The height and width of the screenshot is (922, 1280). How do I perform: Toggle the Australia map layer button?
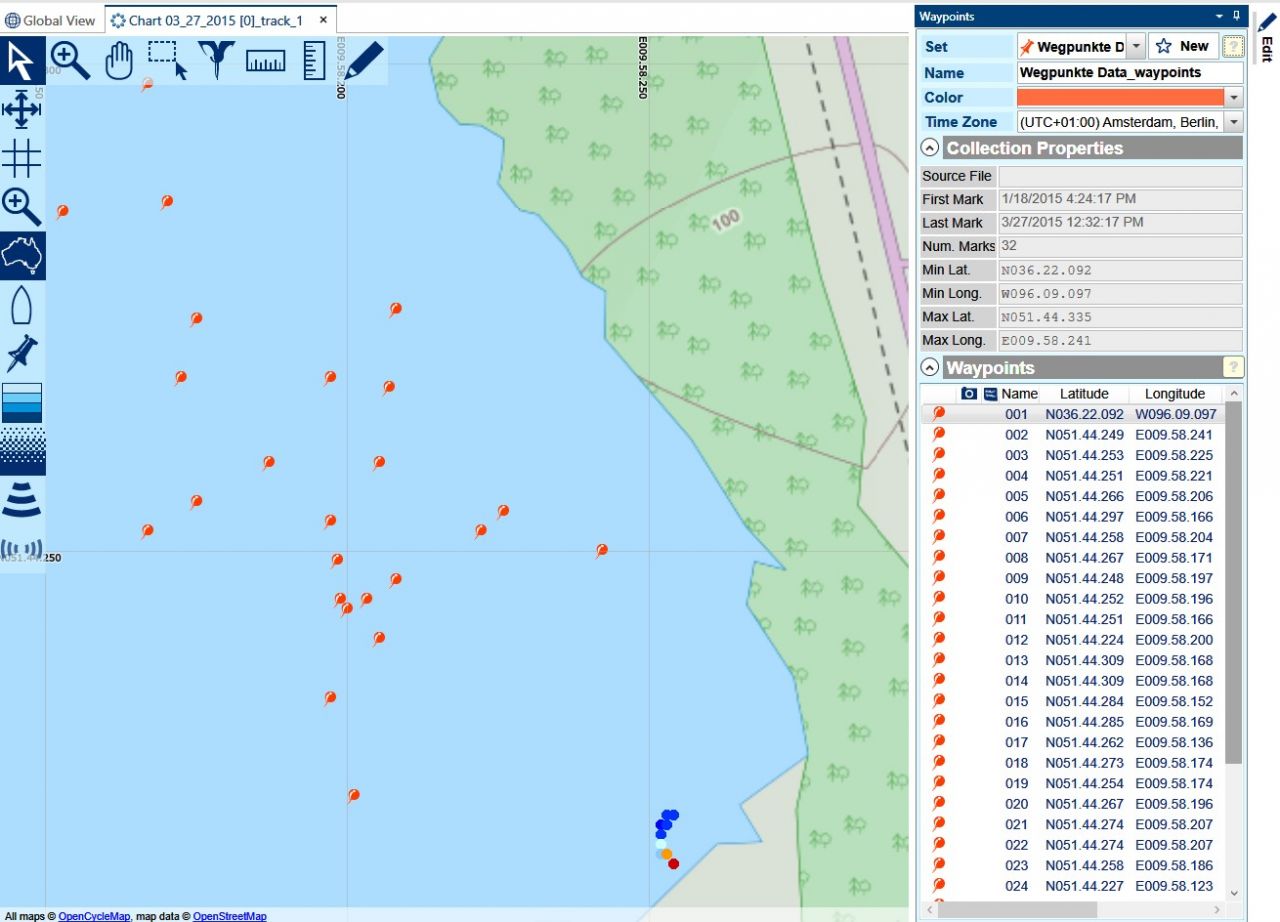(21, 256)
